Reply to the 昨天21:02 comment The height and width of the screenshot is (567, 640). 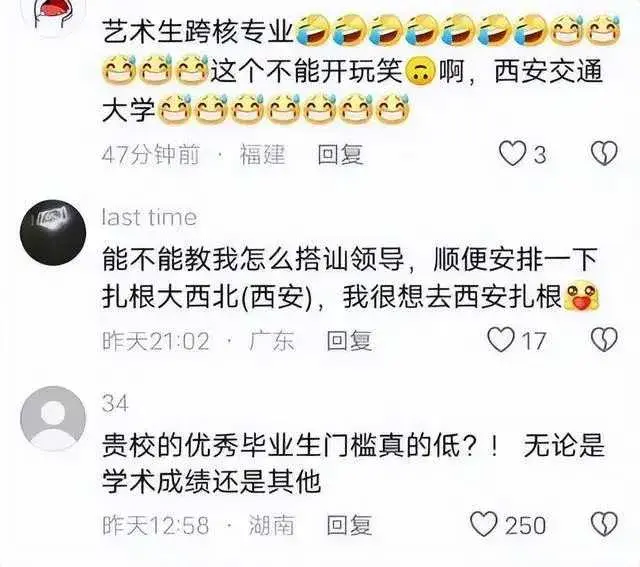pos(349,340)
